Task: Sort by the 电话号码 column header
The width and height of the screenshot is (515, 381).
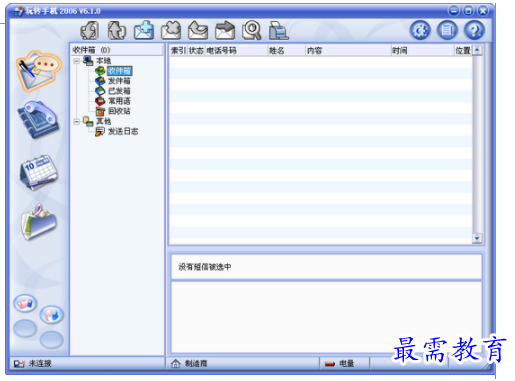Action: pos(236,51)
